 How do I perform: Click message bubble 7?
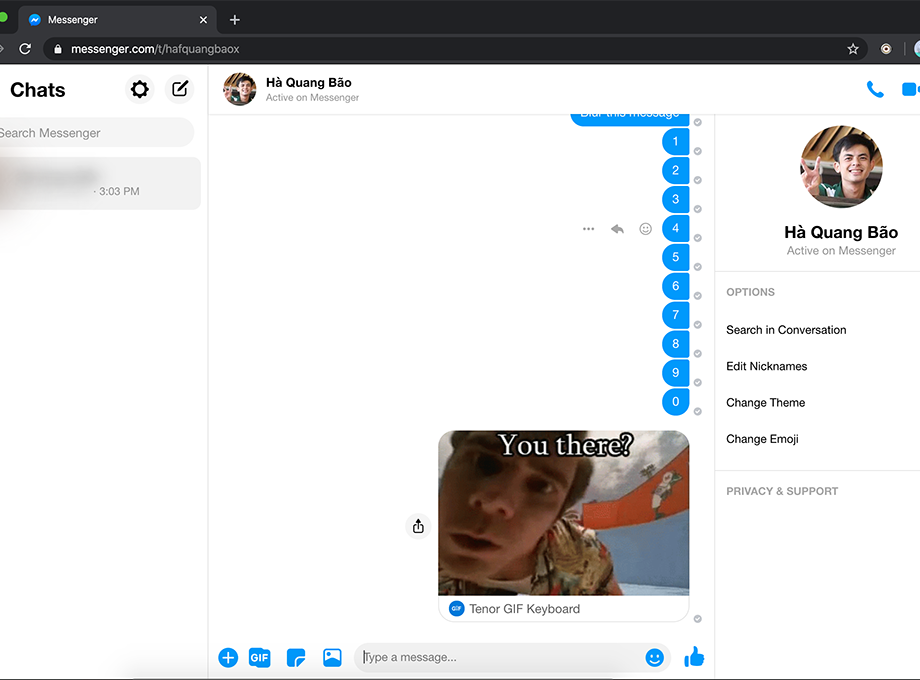point(675,314)
